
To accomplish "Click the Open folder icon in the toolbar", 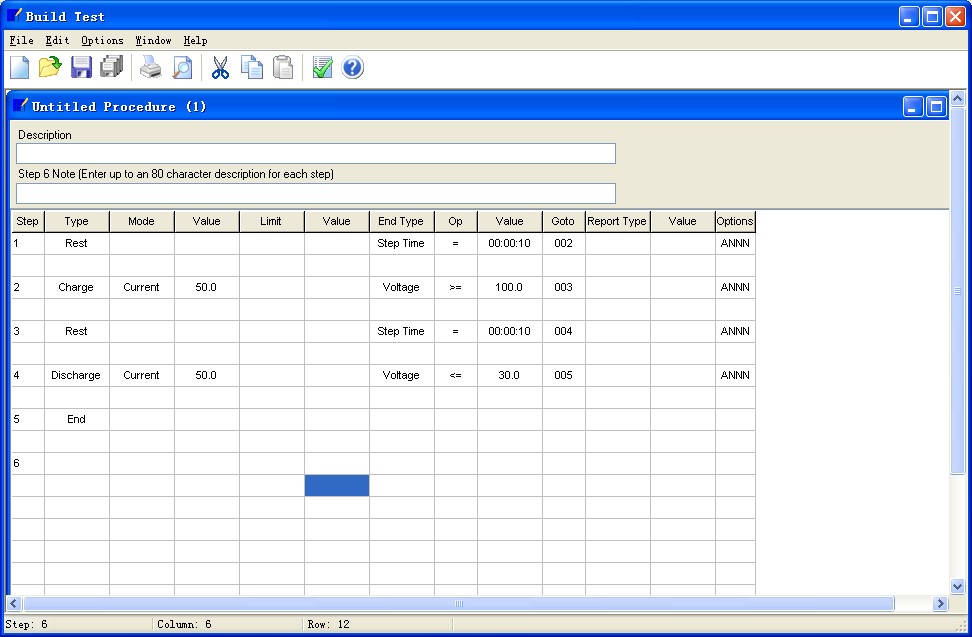I will tap(50, 68).
